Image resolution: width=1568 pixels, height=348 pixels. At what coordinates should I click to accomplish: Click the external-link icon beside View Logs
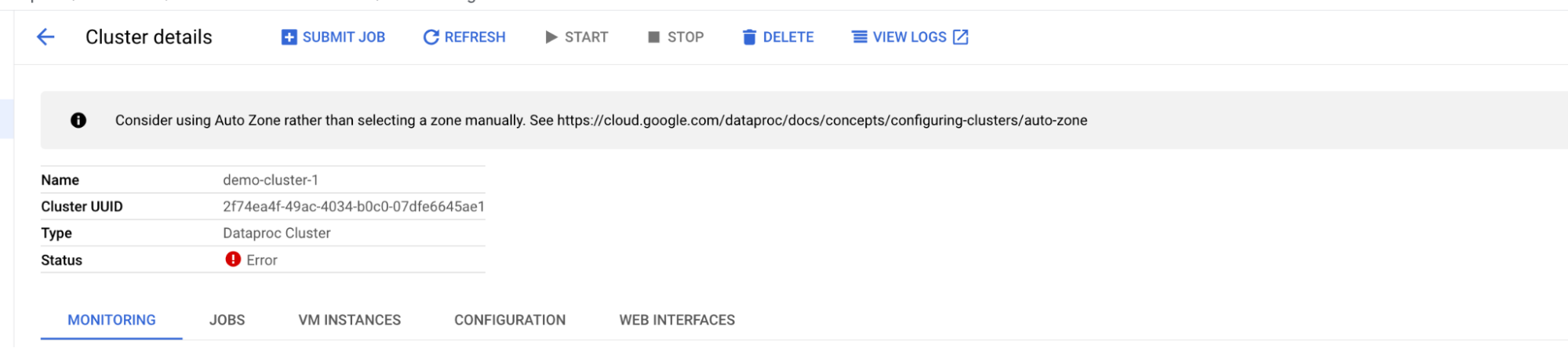[960, 37]
